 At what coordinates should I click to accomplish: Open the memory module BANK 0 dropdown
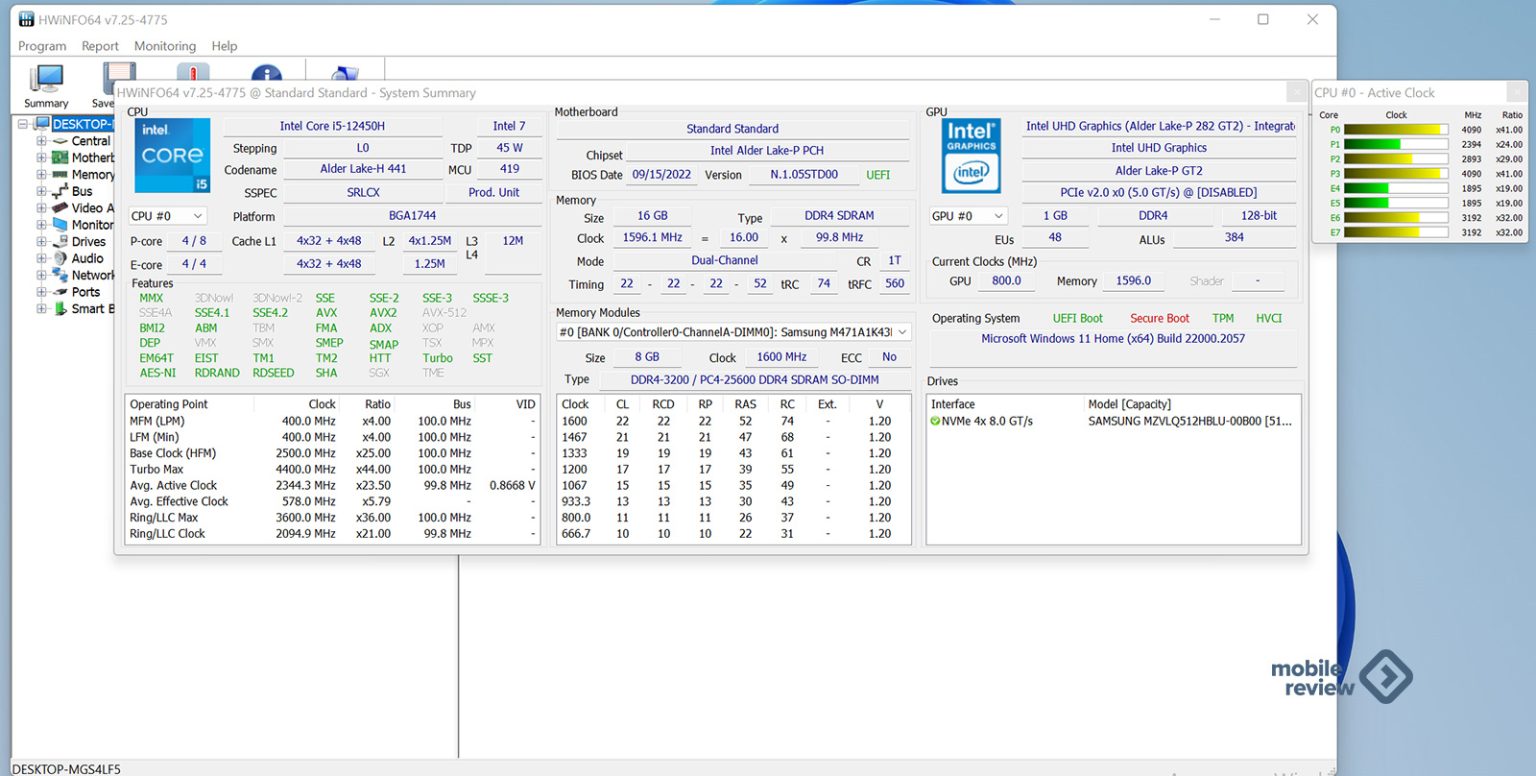pyautogui.click(x=733, y=332)
